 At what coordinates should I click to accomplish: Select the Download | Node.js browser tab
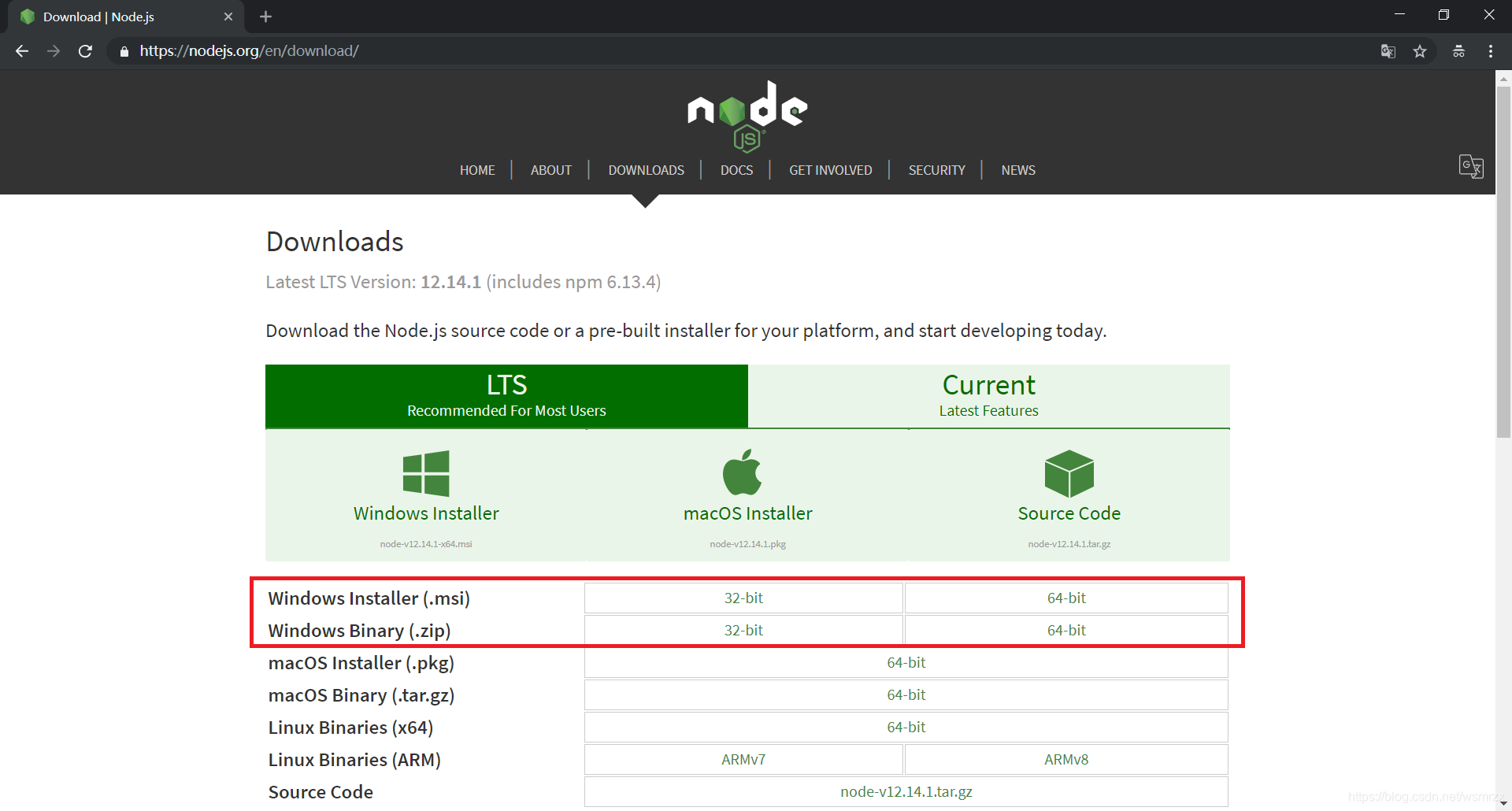pos(126,17)
